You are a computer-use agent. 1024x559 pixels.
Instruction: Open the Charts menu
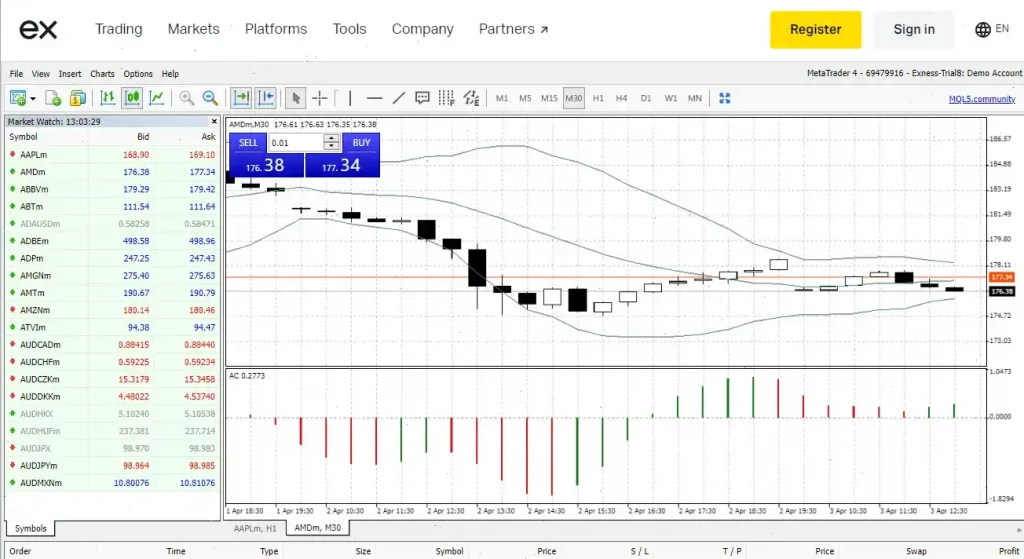point(102,74)
